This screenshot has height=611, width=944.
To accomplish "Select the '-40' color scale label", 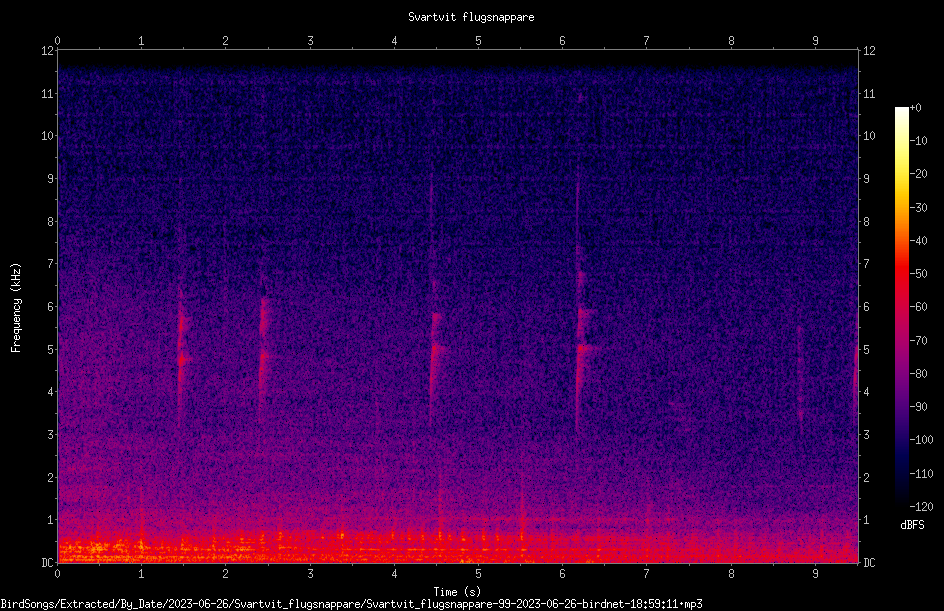I will click(918, 241).
